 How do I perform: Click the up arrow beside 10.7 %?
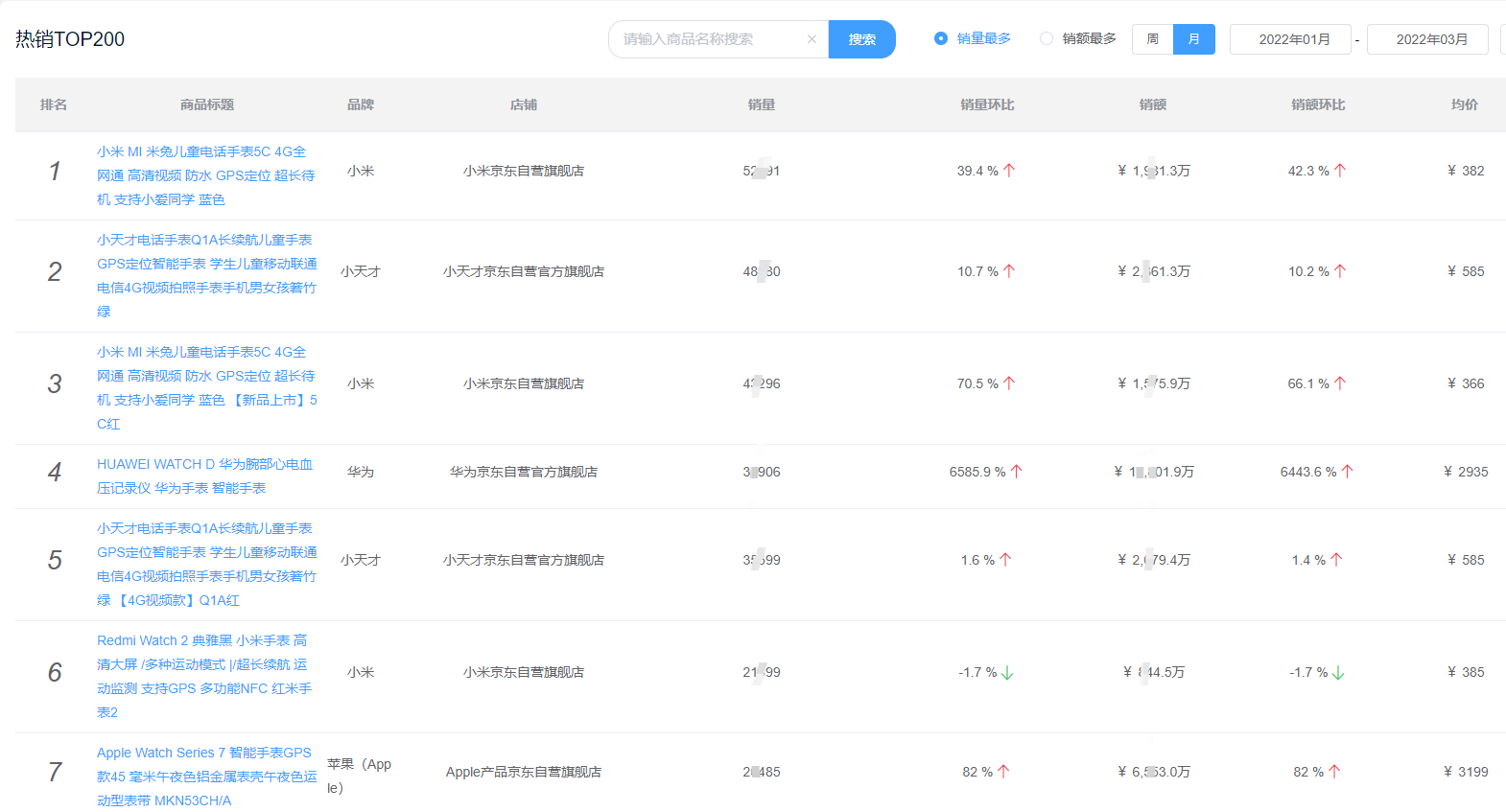(x=1009, y=271)
